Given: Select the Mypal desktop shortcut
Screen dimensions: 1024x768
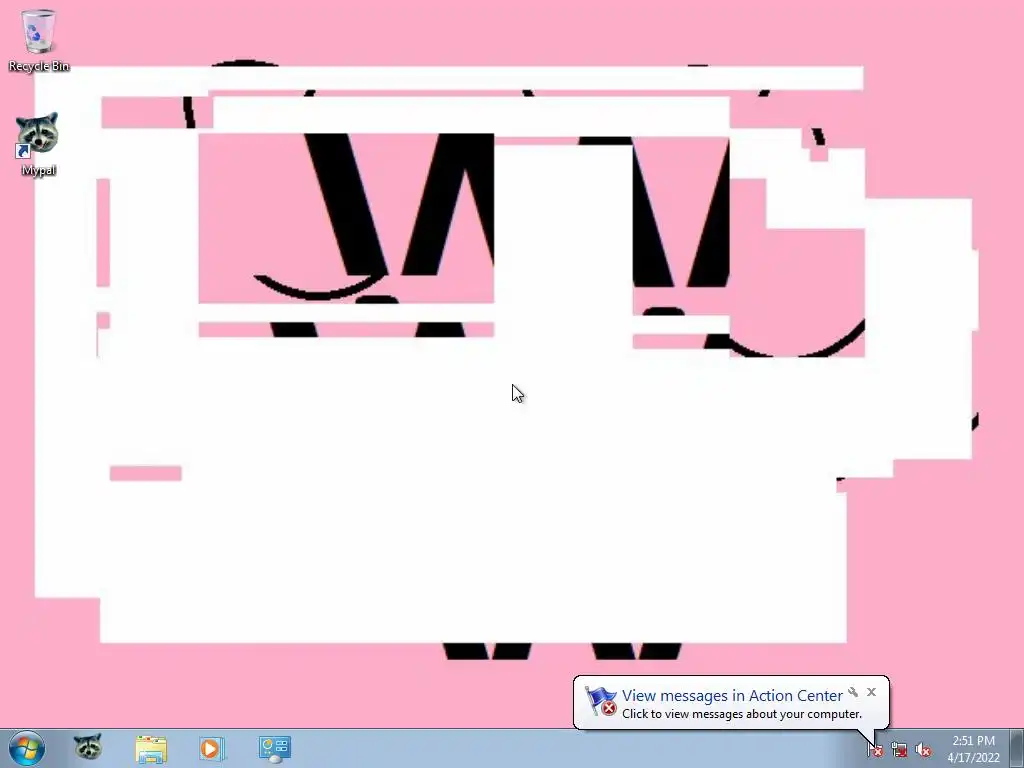Looking at the screenshot, I should coord(38,144).
